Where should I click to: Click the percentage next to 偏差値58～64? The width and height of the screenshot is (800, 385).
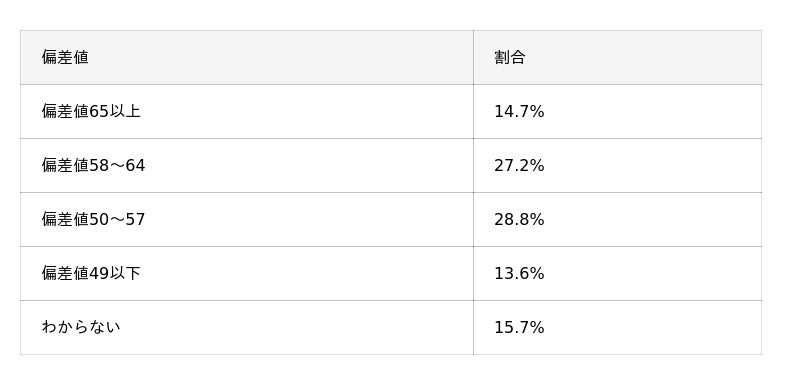519,166
